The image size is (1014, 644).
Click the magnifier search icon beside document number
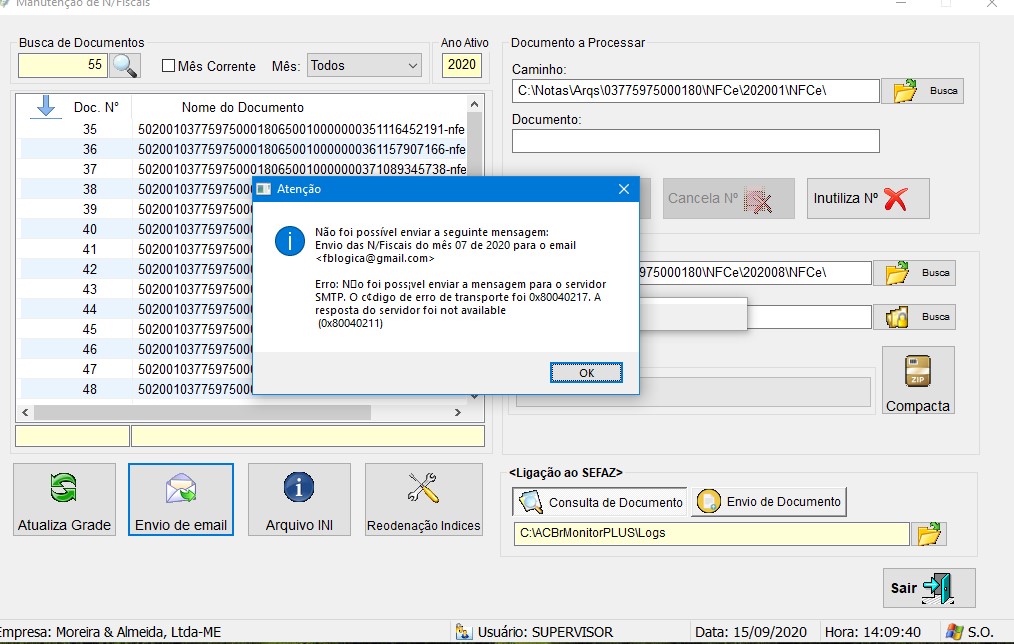tap(125, 66)
